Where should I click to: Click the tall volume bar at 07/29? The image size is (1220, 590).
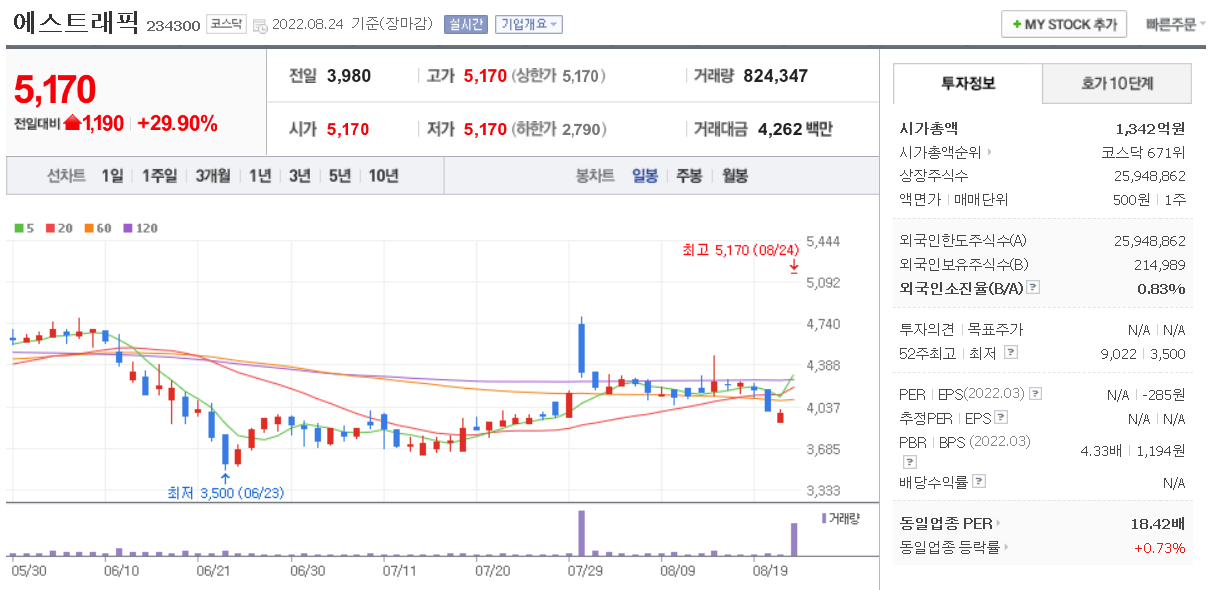(x=581, y=533)
